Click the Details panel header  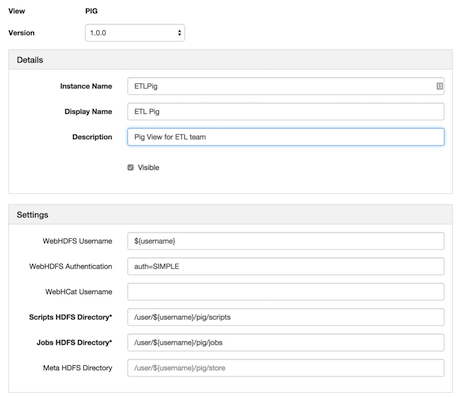[x=230, y=60]
